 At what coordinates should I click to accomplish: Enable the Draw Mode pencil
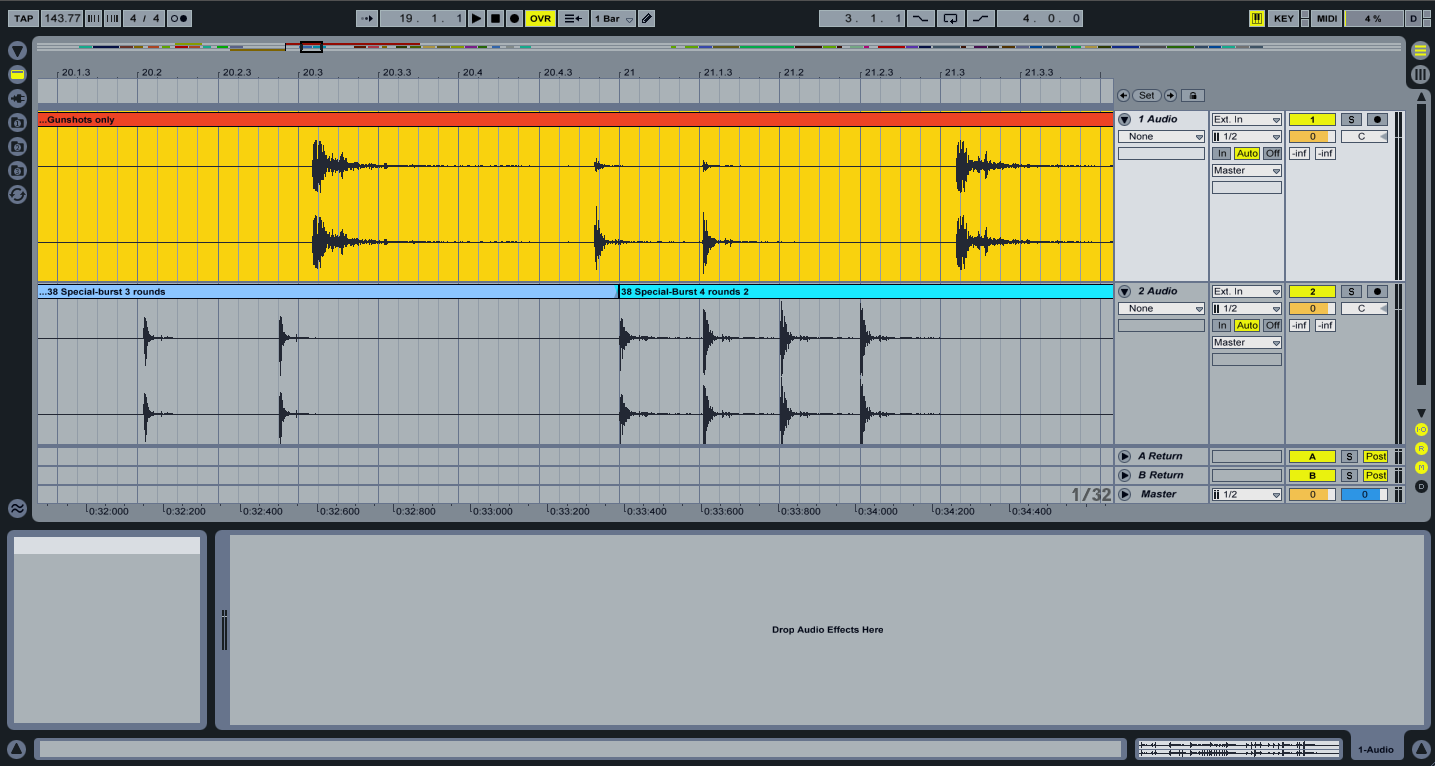click(647, 18)
